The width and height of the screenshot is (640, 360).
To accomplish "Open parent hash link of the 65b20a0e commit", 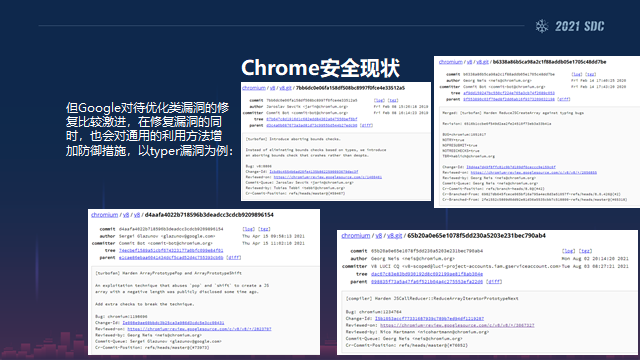I will [427, 282].
